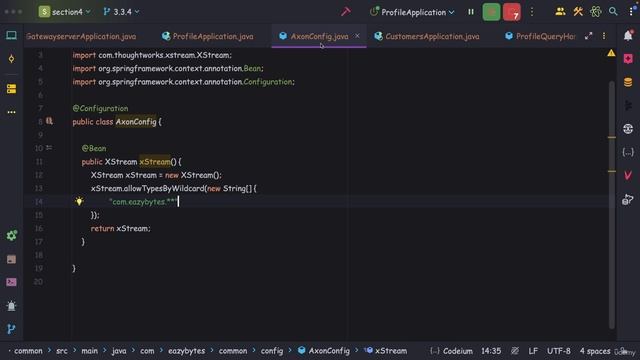Image resolution: width=640 pixels, height=360 pixels.
Task: Open the red V plugin panel
Action: point(628,176)
